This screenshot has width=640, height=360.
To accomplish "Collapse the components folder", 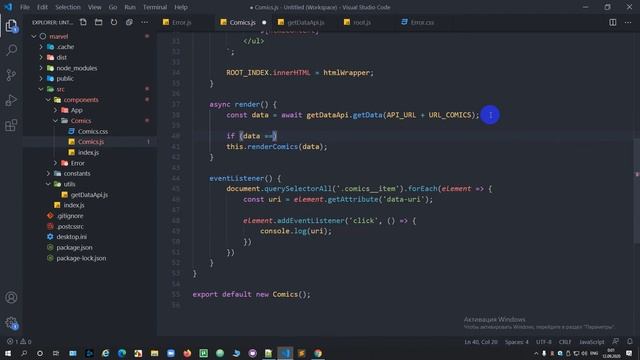I will pyautogui.click(x=48, y=100).
